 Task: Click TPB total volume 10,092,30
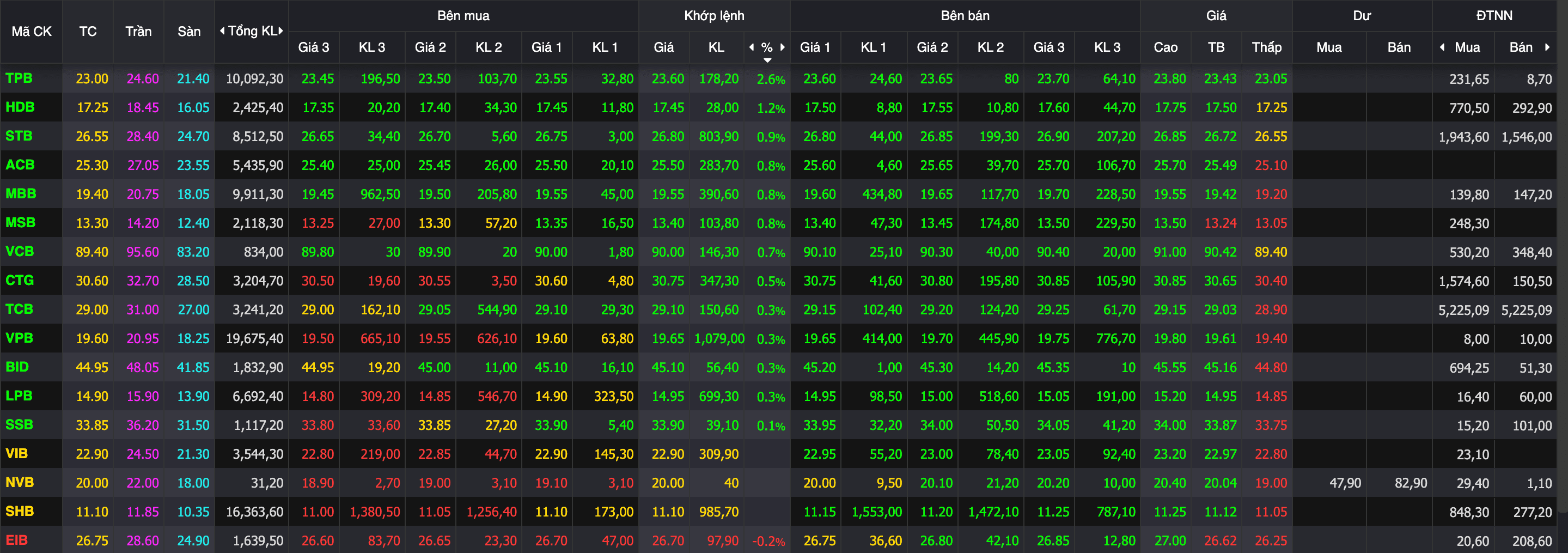[254, 78]
